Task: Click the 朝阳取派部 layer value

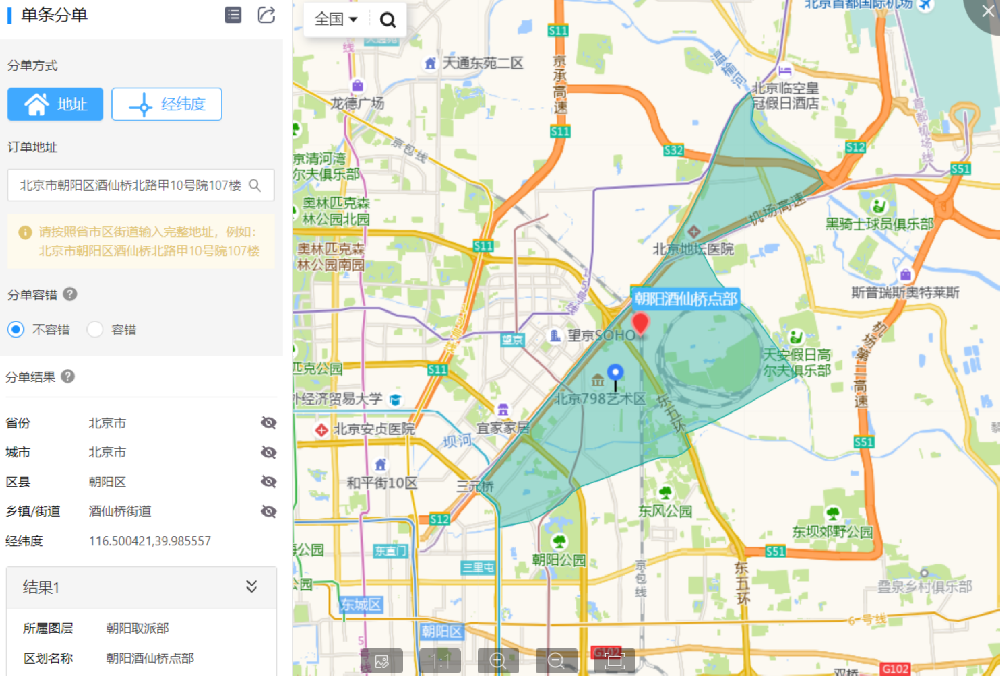Action: pyautogui.click(x=138, y=628)
